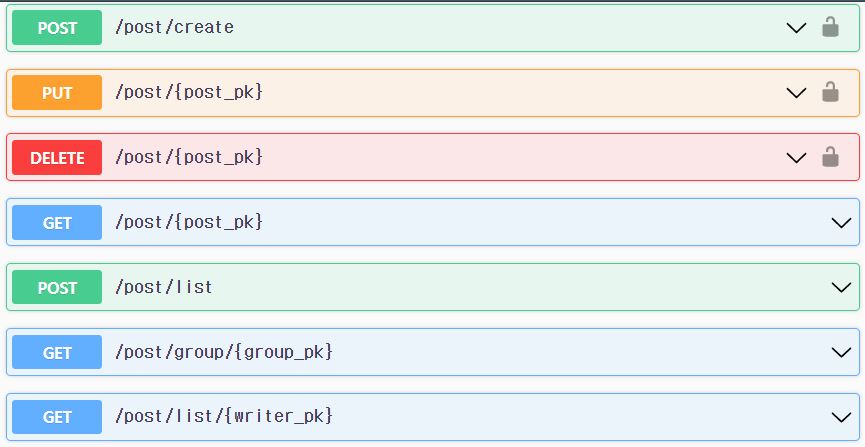Click the path text in the DELETE row
Viewport: 865px width, 447px height.
point(189,157)
